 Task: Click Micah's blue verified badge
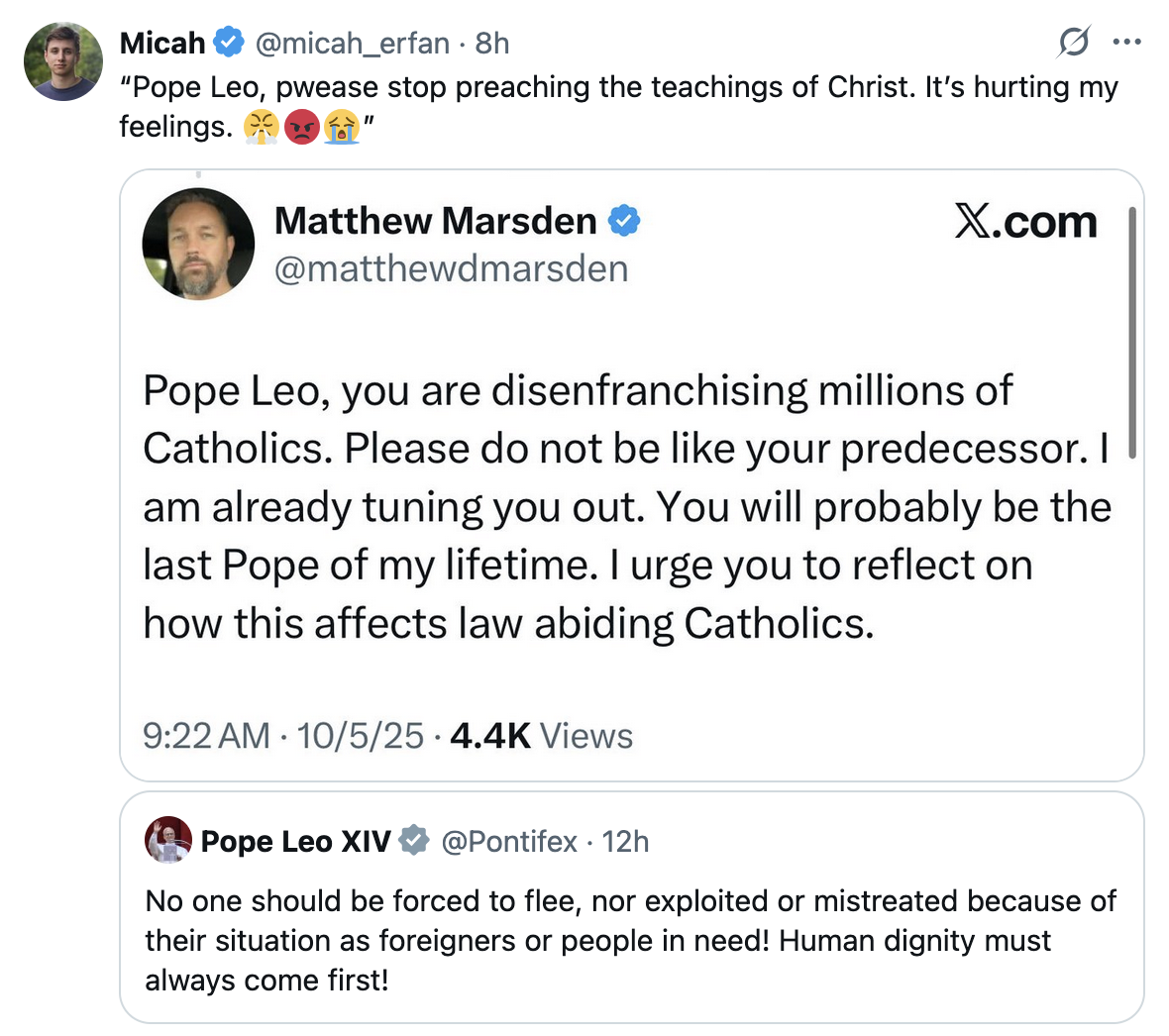229,43
